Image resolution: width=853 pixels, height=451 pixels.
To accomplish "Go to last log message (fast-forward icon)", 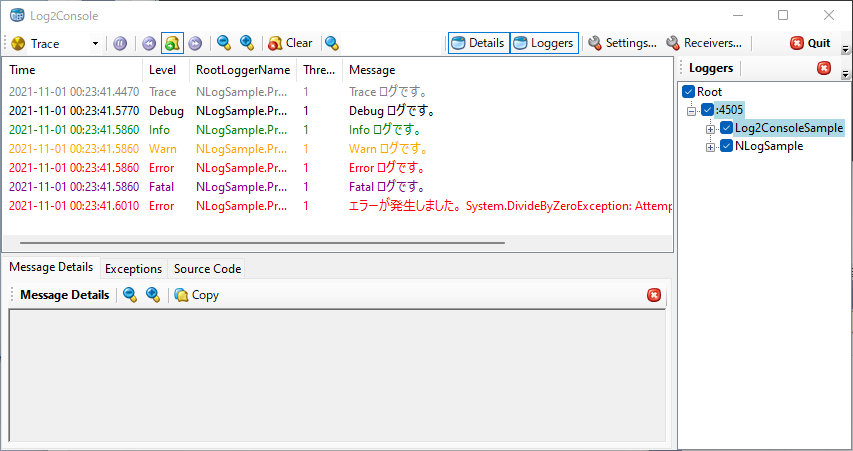I will click(x=195, y=43).
